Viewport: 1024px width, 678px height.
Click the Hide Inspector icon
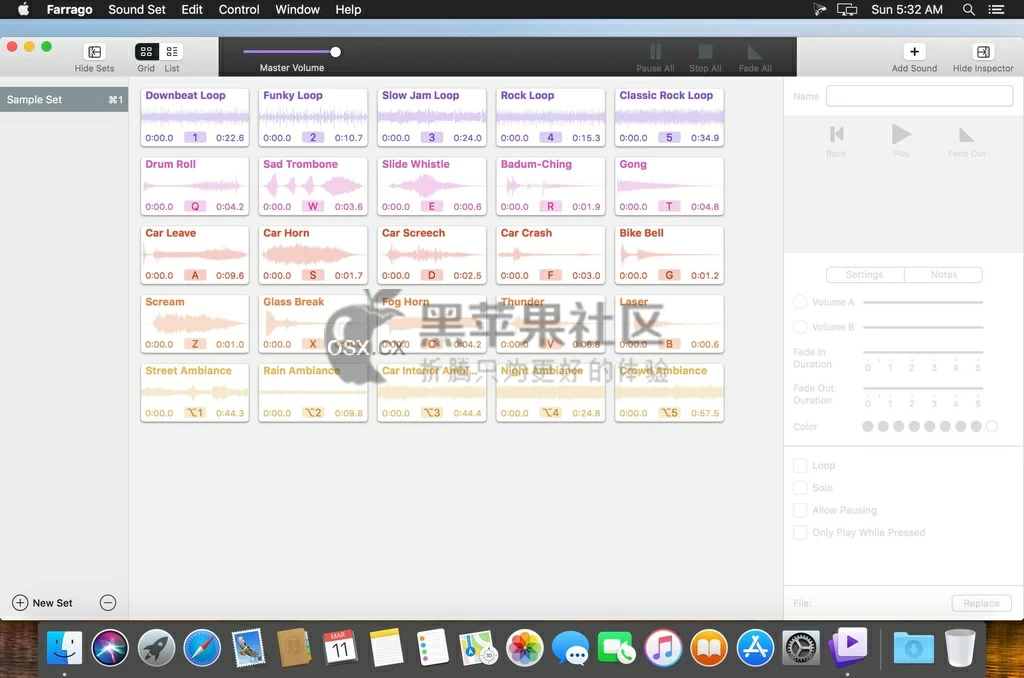pos(983,52)
